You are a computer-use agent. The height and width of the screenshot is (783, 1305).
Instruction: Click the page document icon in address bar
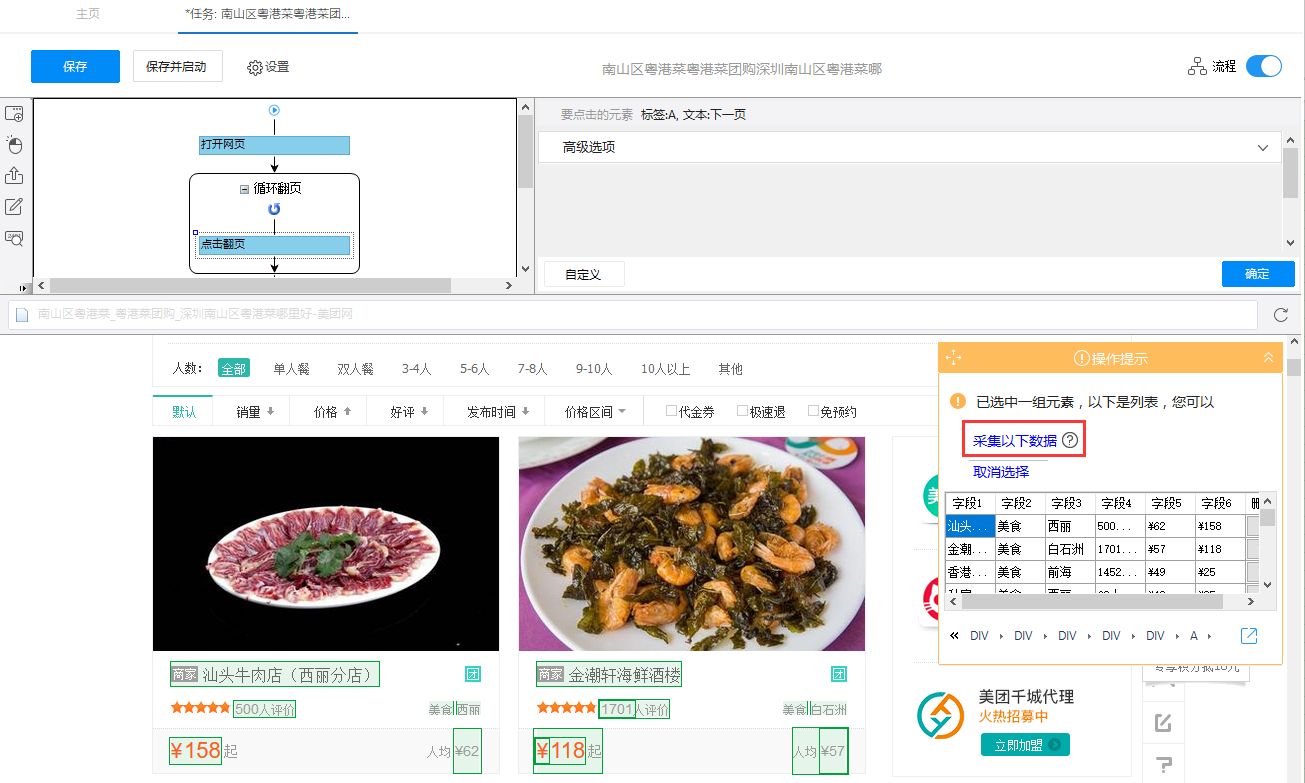point(23,314)
